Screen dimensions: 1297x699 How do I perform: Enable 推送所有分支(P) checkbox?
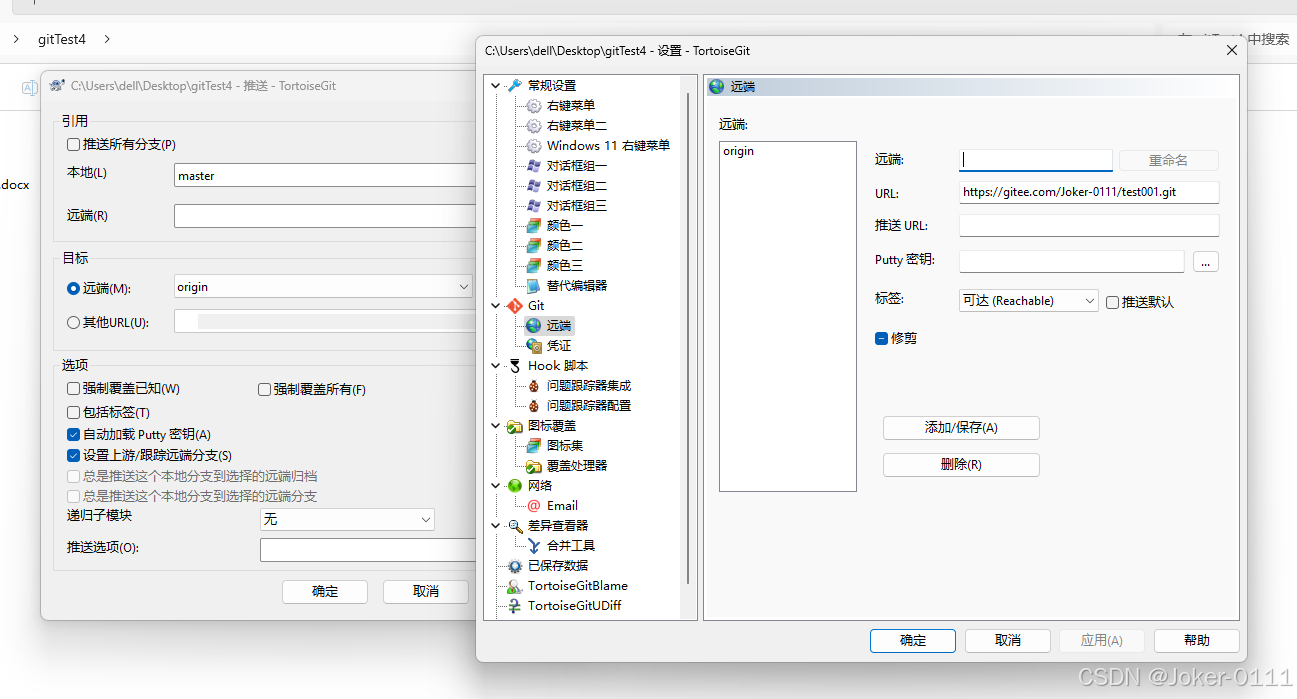click(73, 144)
